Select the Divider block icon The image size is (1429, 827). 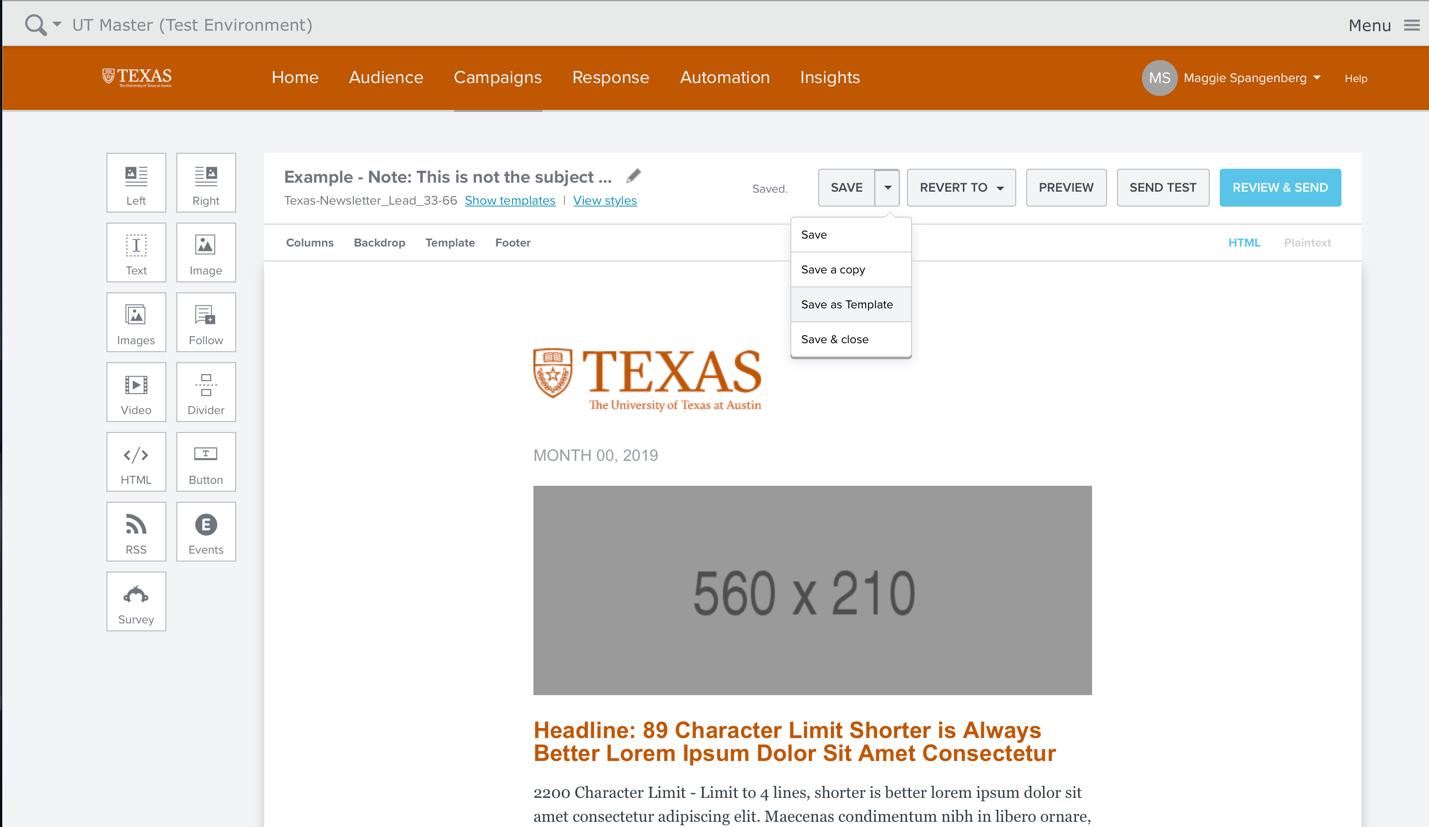[206, 392]
